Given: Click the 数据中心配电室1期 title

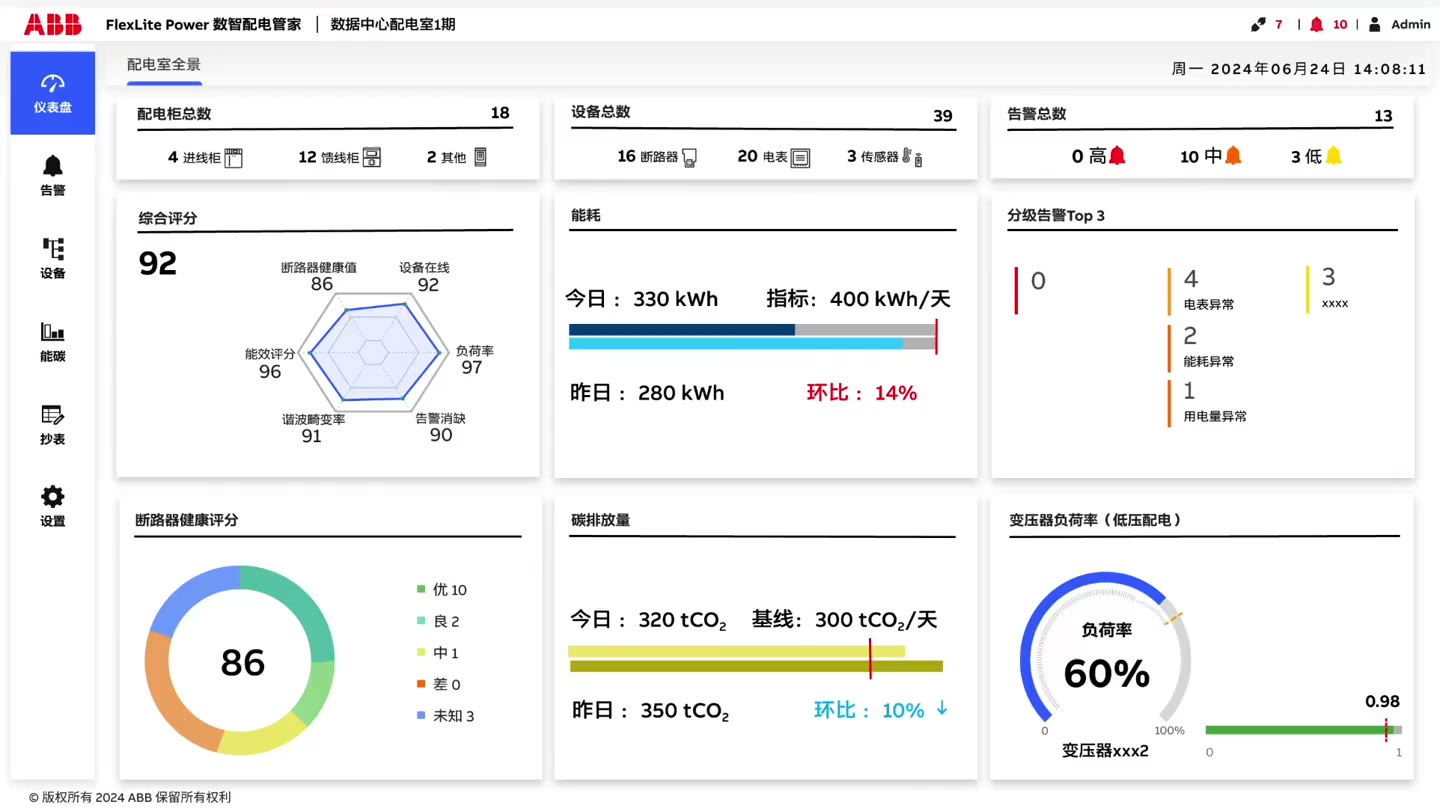Looking at the screenshot, I should coord(393,24).
